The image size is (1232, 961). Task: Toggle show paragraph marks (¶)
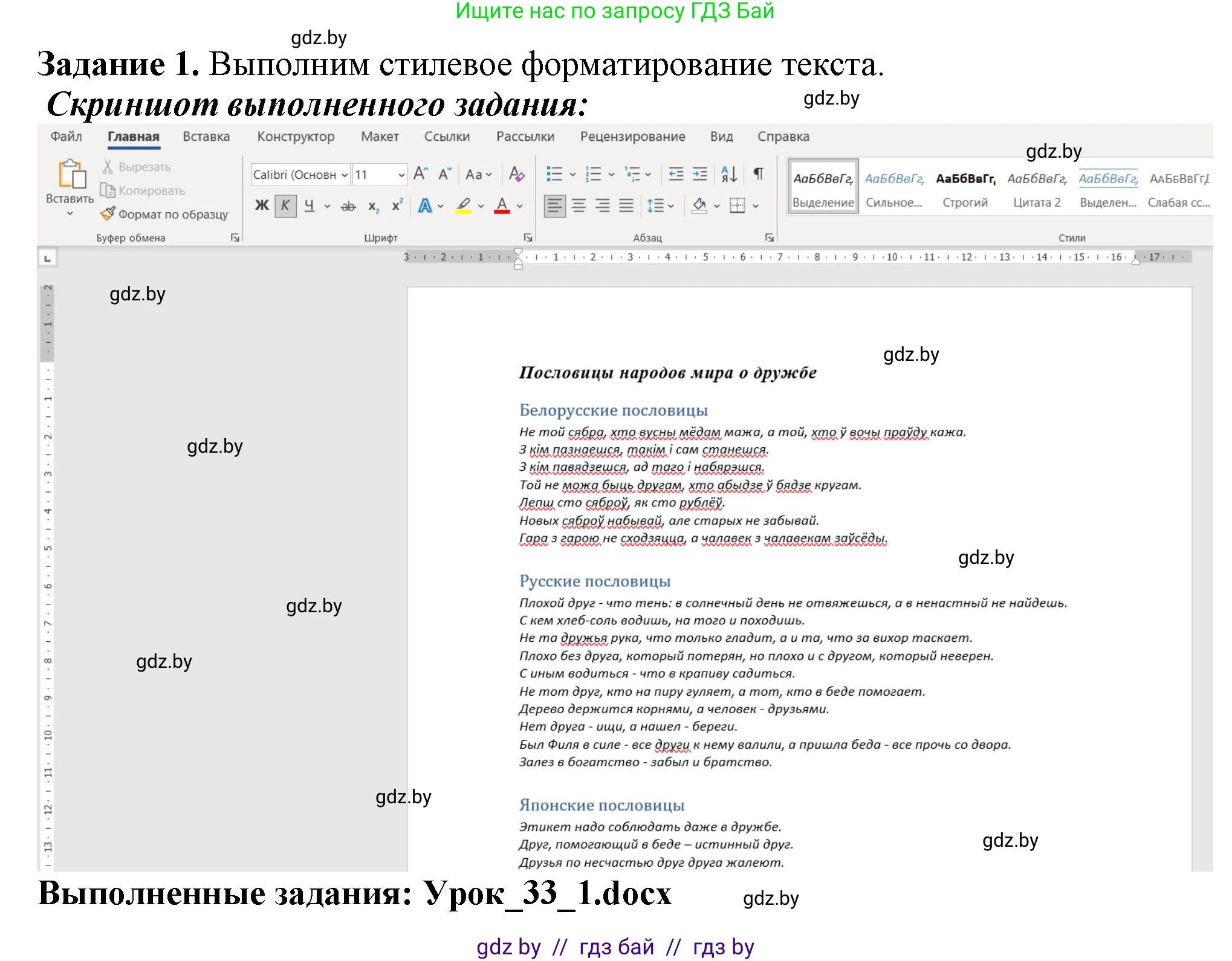click(758, 174)
